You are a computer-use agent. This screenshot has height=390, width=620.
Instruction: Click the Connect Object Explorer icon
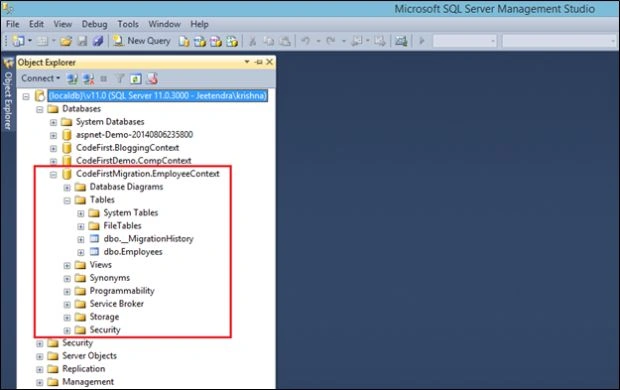pos(72,79)
